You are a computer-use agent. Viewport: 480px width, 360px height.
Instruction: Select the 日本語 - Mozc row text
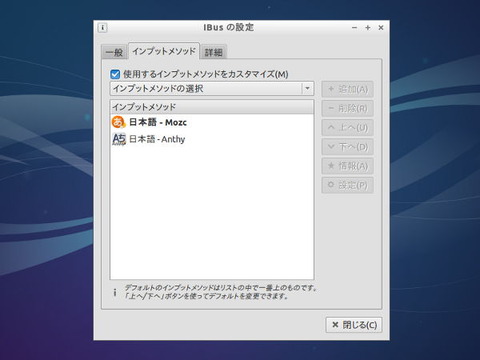click(158, 122)
